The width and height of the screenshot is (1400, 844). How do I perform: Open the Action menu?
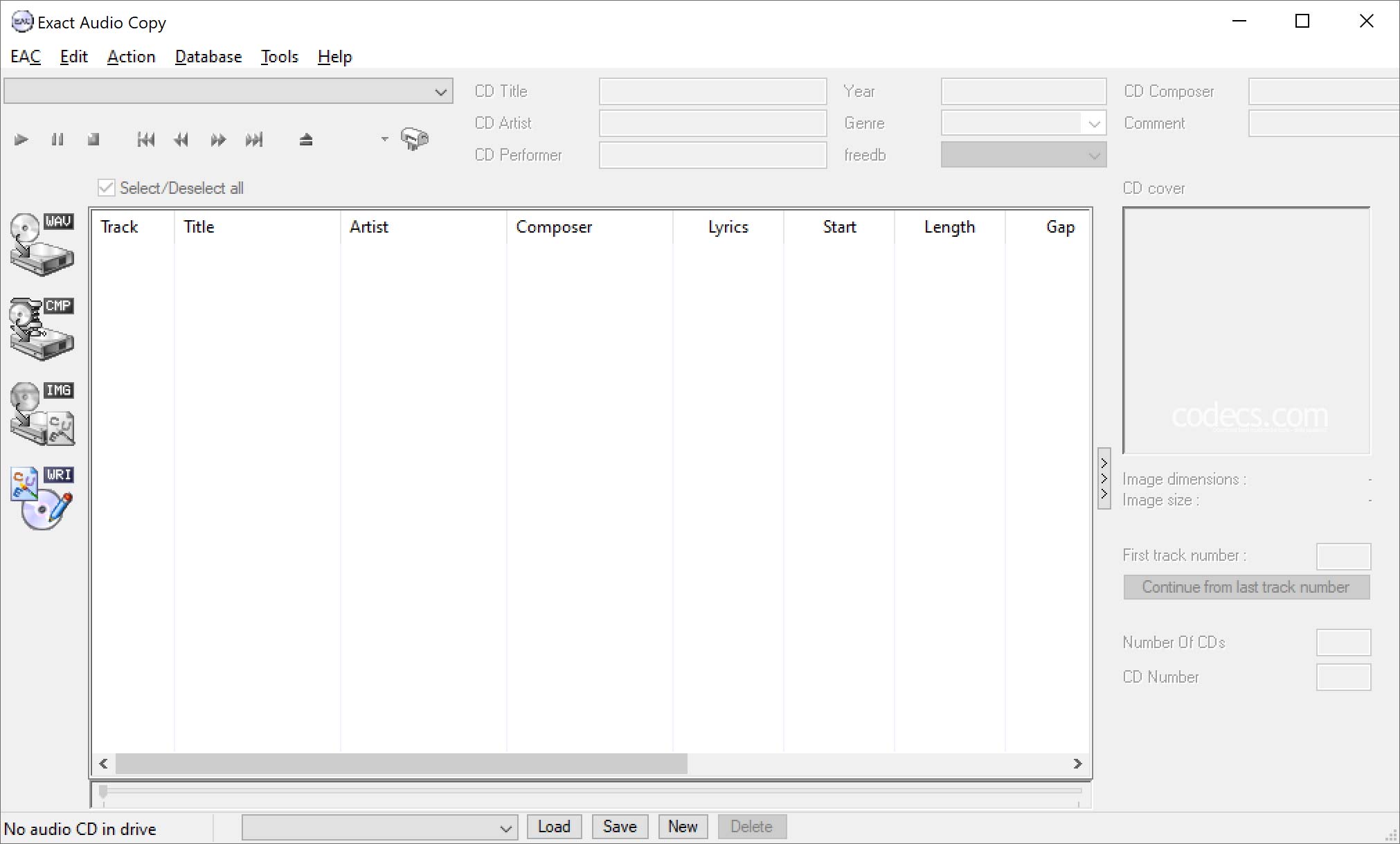[x=131, y=57]
